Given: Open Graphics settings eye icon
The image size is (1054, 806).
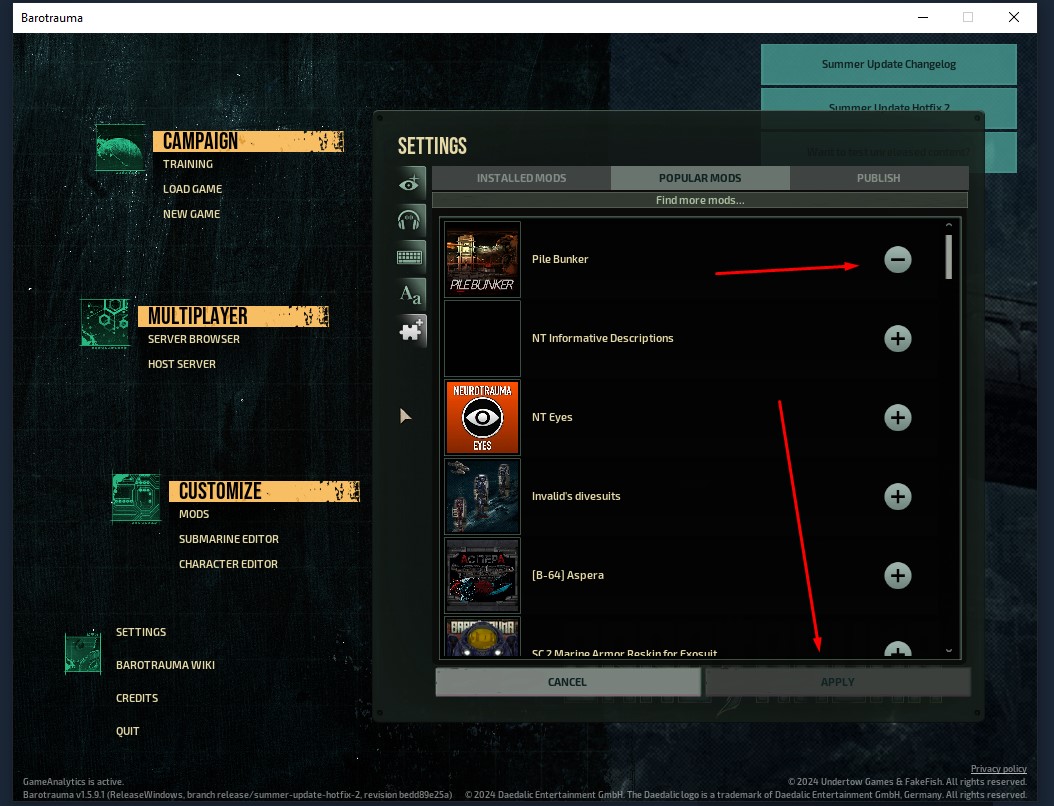Looking at the screenshot, I should coord(411,183).
